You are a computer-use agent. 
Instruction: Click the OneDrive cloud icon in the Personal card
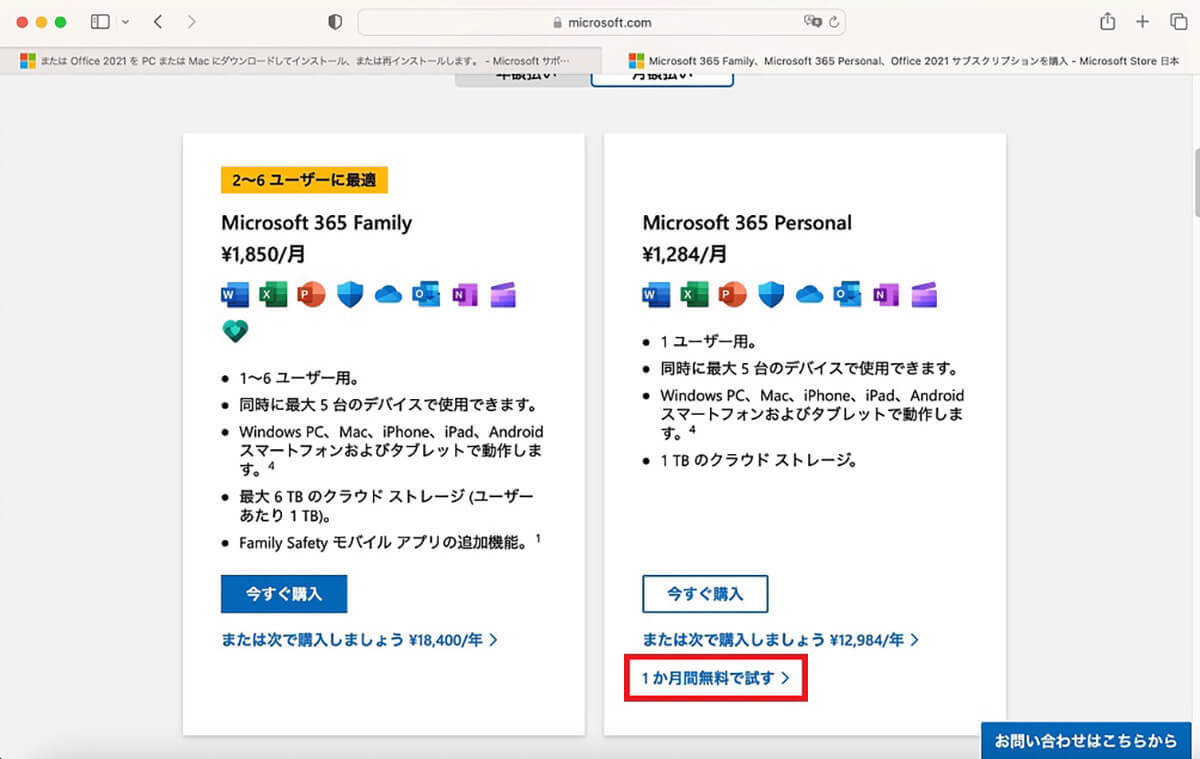pos(810,295)
